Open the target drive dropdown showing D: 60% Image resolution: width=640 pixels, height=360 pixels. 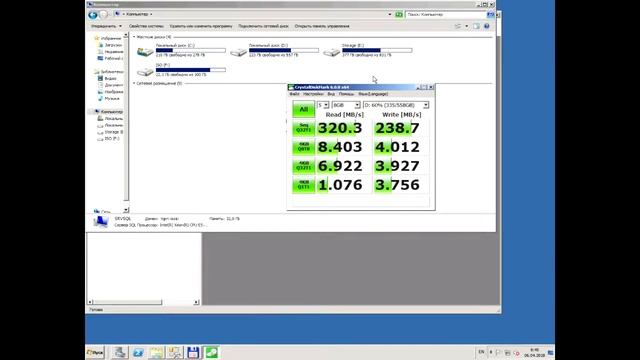pos(396,105)
